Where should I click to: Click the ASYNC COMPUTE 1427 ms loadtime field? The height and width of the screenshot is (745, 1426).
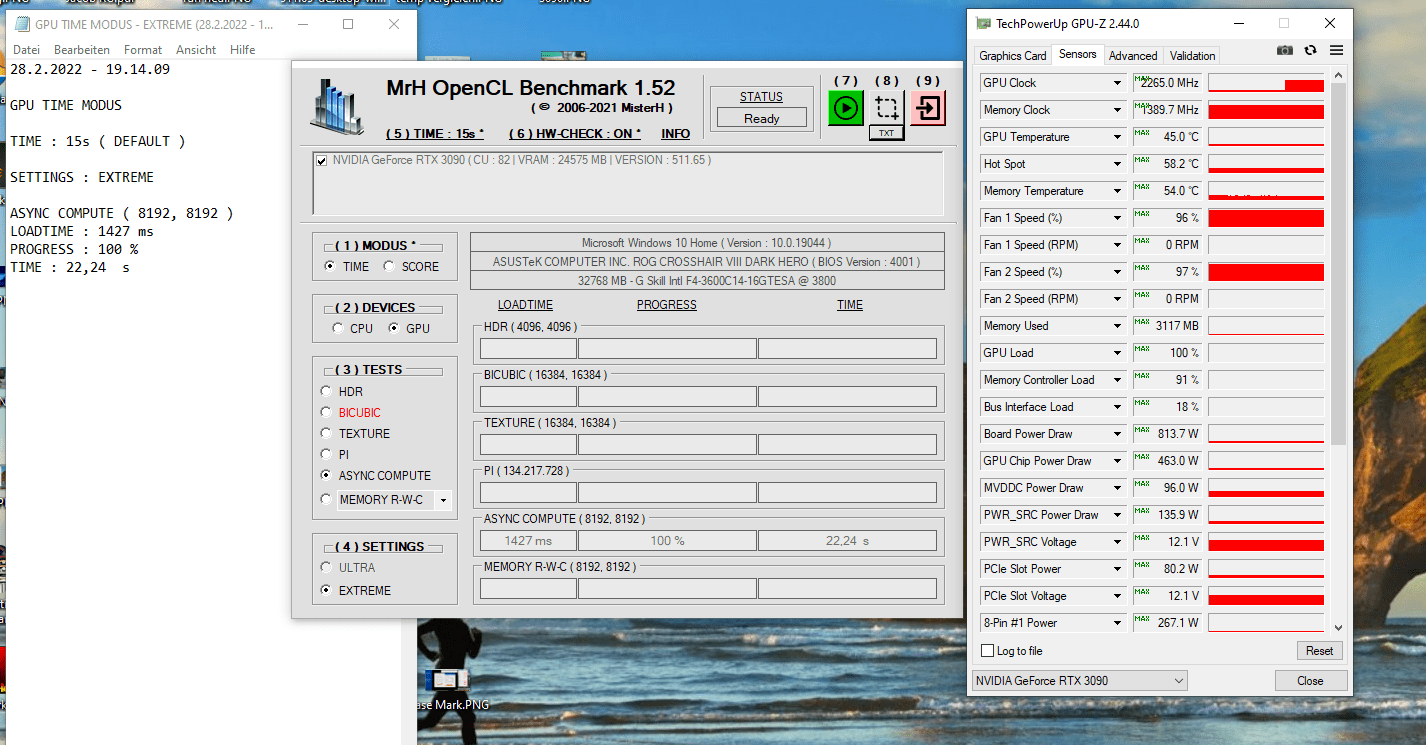(528, 541)
